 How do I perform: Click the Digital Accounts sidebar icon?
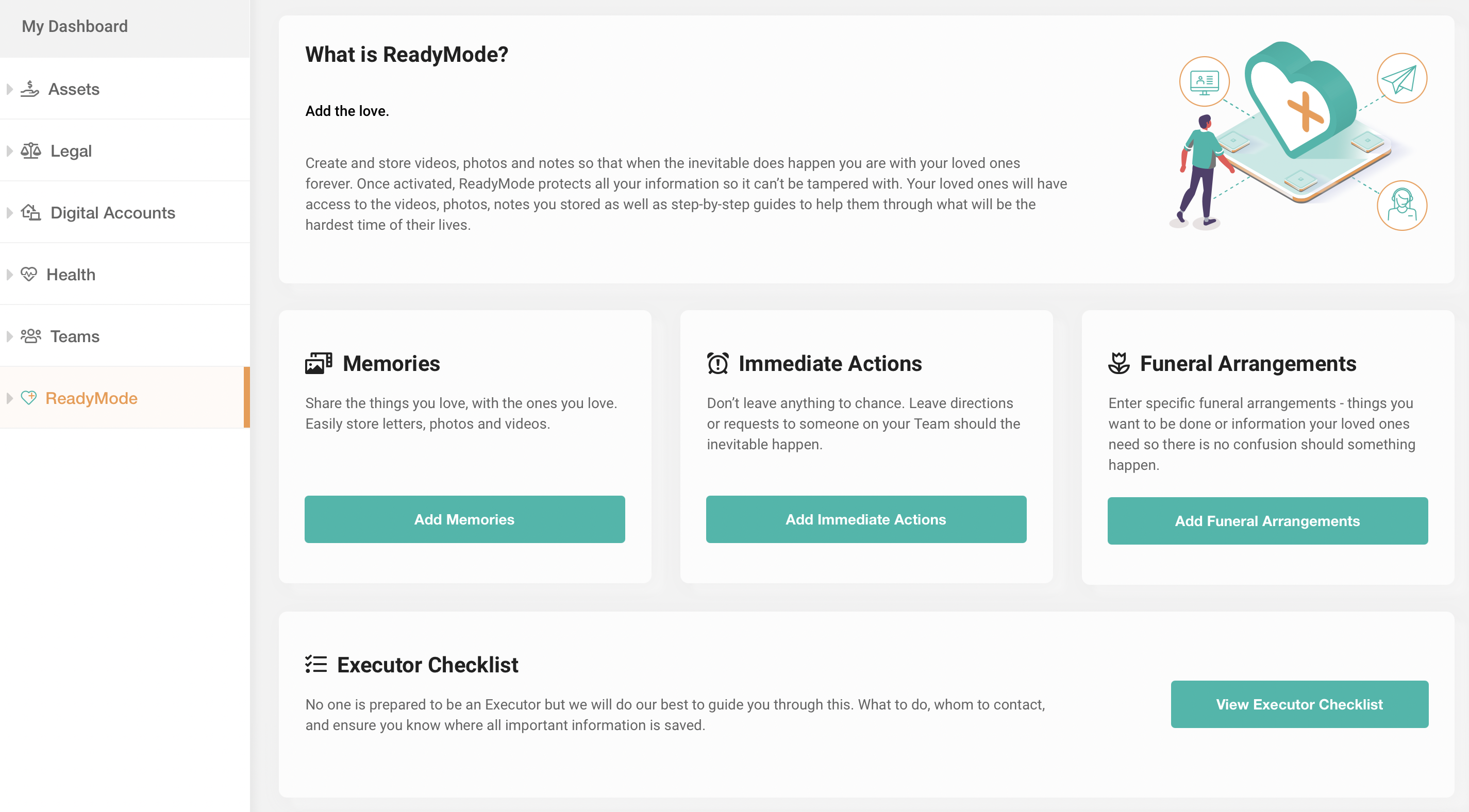point(31,213)
